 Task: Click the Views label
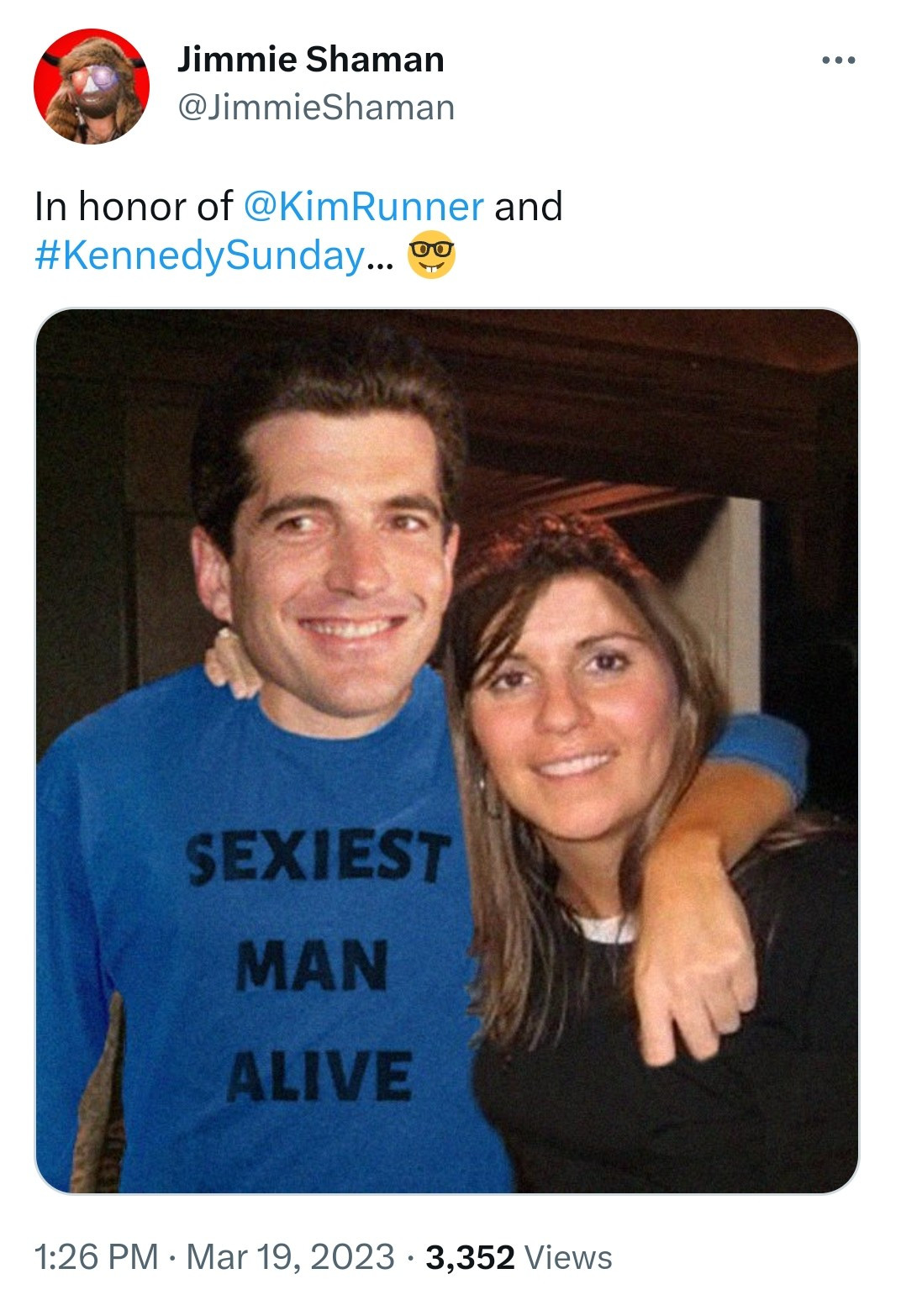pos(568,1257)
